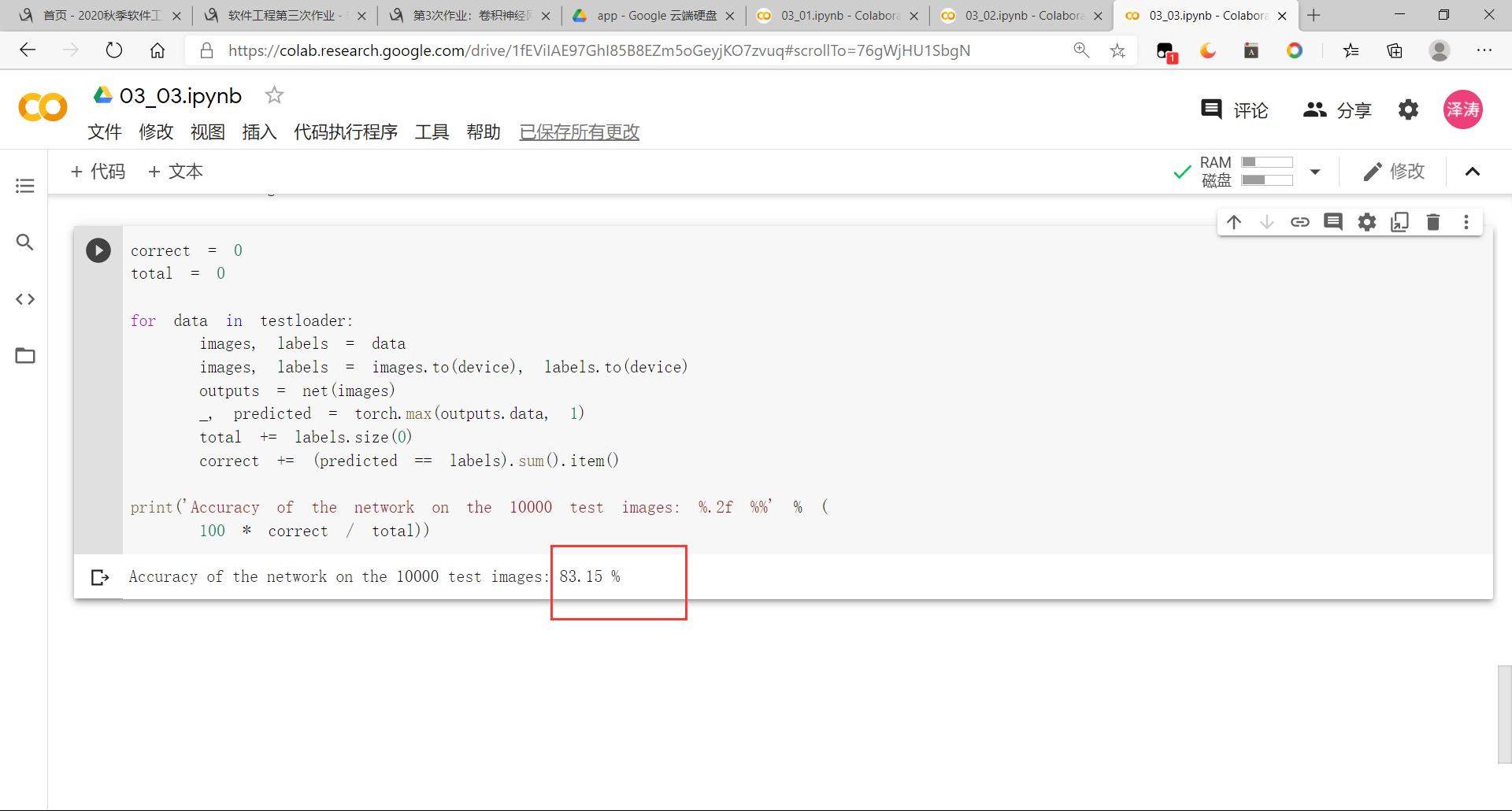
Task: Open the browser collections icon
Action: point(1395,50)
